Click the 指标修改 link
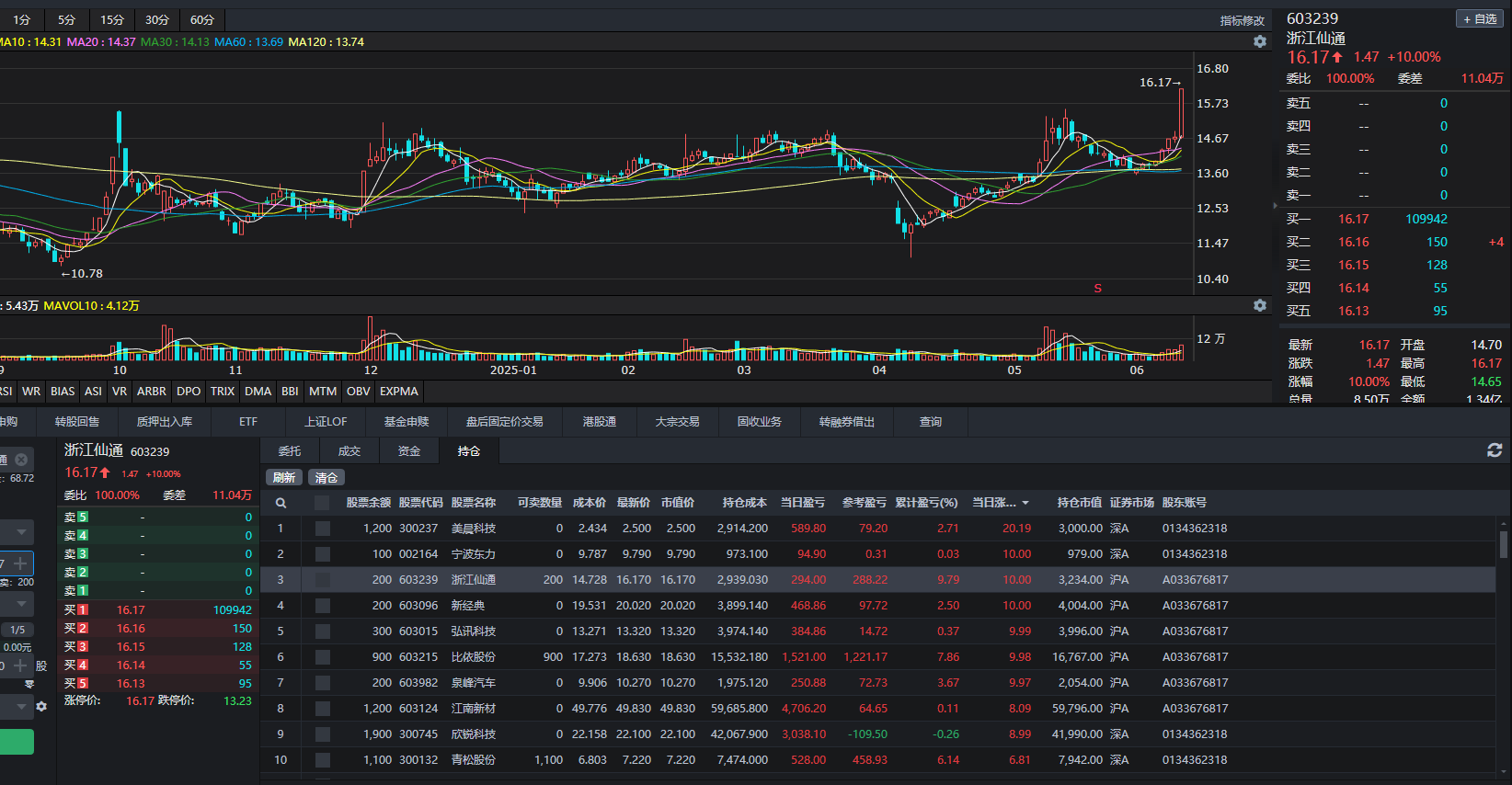 coord(1243,20)
